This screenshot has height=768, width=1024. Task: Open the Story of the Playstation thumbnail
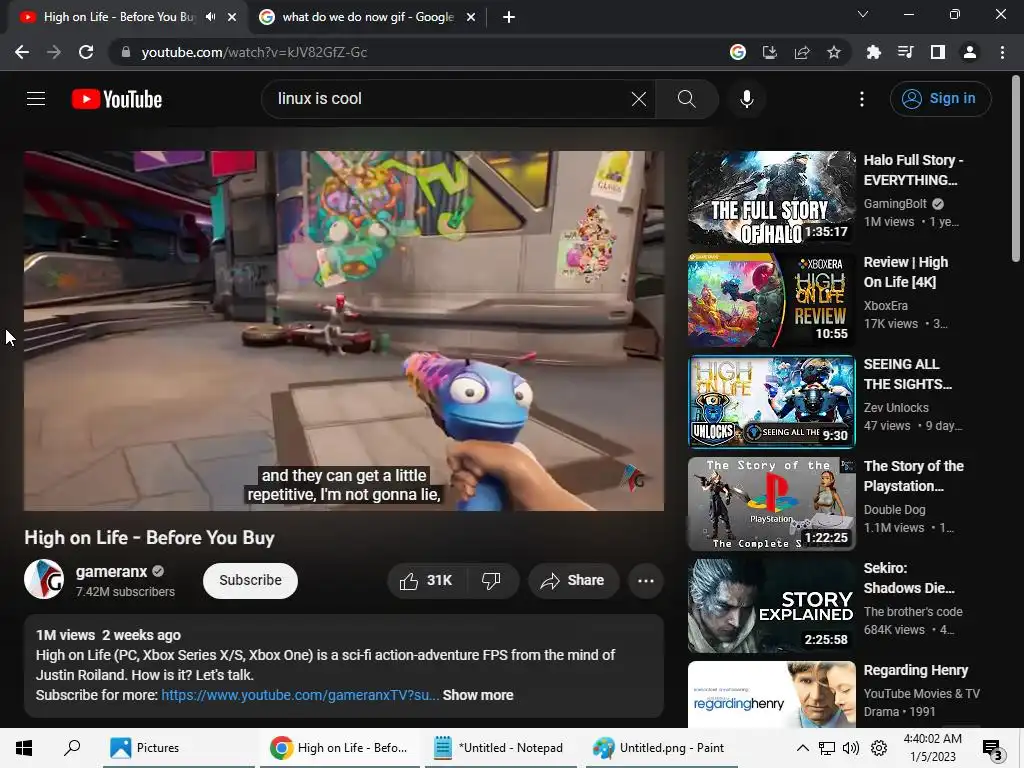tap(771, 504)
